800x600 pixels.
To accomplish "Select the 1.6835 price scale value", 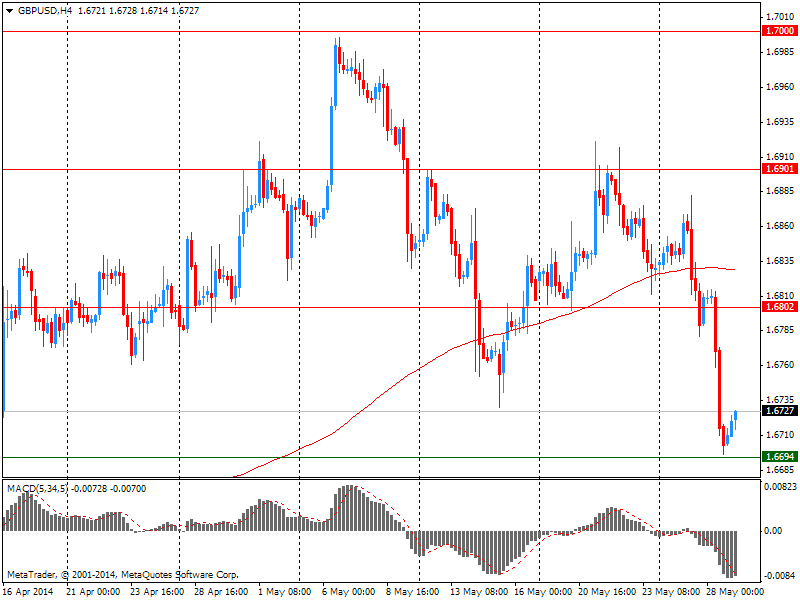I will pos(780,261).
